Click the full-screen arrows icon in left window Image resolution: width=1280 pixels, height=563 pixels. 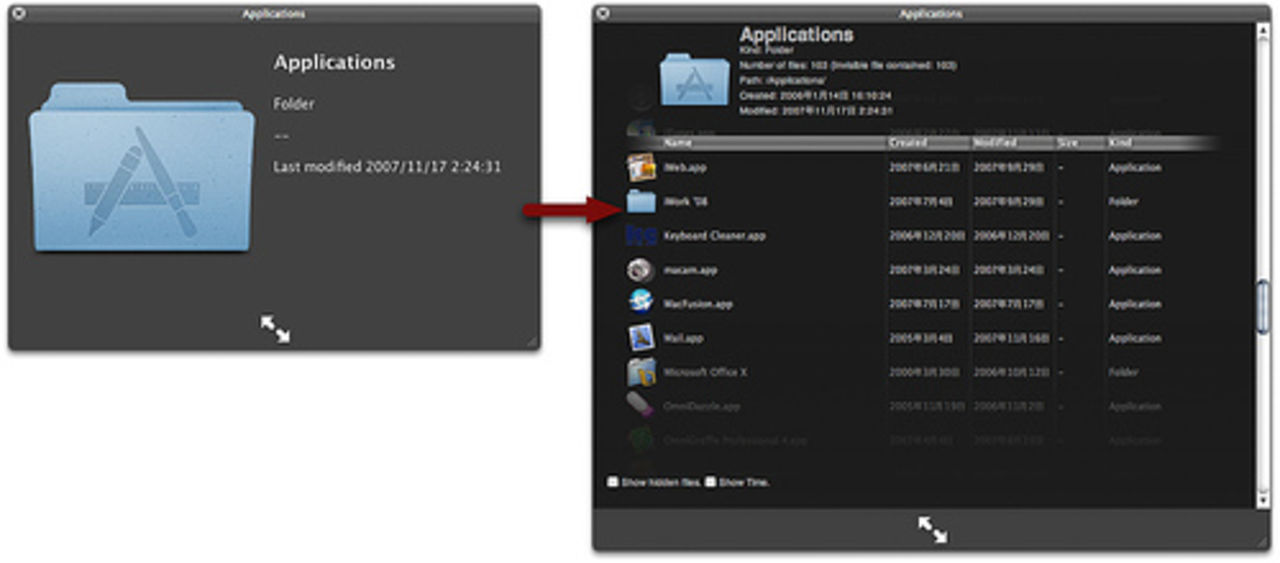(275, 329)
